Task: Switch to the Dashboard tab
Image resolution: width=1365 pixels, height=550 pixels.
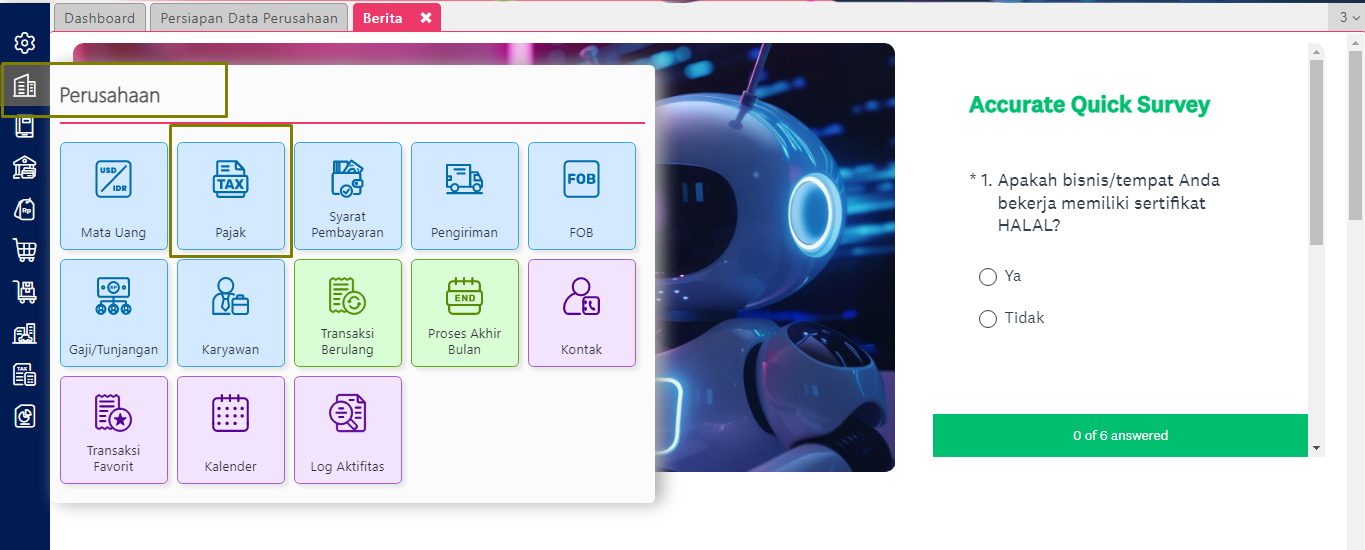Action: click(100, 18)
